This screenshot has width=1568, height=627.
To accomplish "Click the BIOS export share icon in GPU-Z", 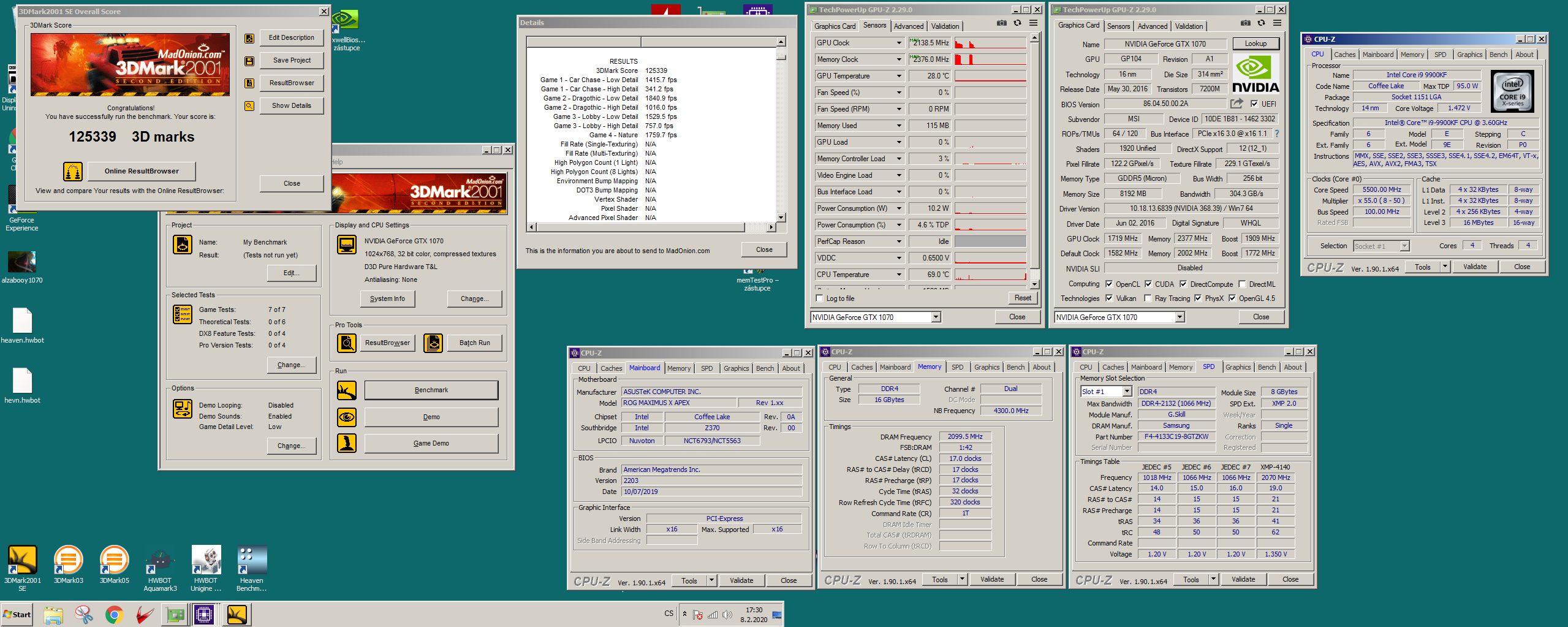I will point(1237,104).
